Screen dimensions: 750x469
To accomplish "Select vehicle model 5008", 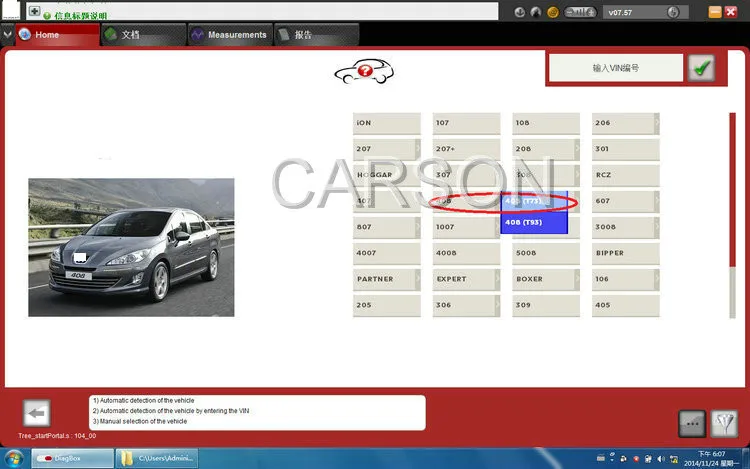I will 546,253.
